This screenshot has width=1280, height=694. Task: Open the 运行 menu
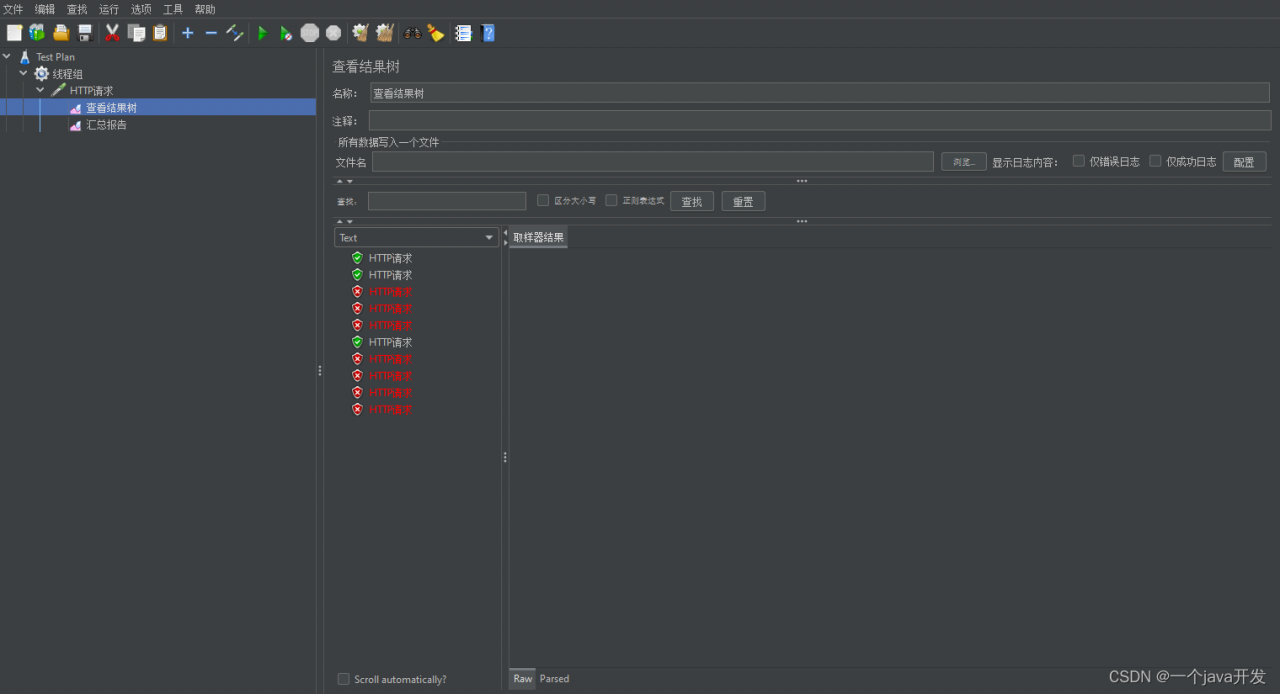[x=109, y=9]
